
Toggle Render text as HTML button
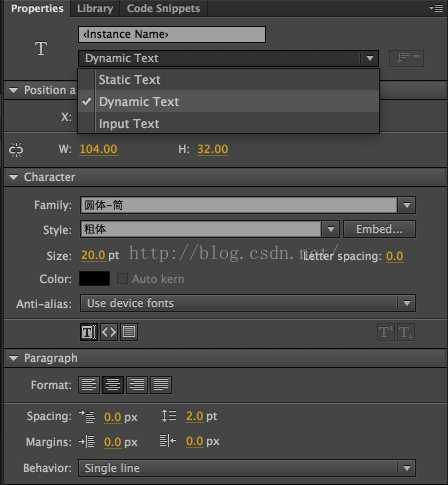pos(109,332)
